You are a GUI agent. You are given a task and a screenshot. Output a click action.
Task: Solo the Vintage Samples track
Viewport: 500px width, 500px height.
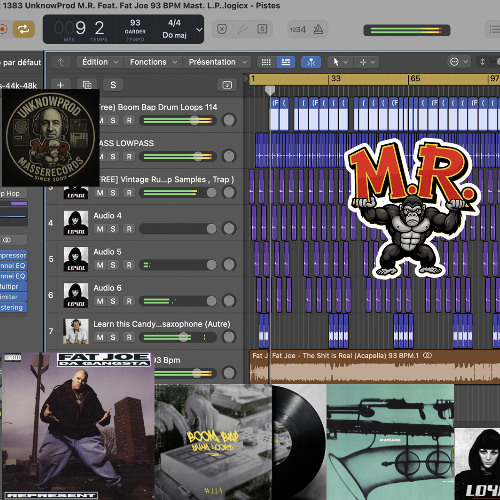tap(113, 193)
